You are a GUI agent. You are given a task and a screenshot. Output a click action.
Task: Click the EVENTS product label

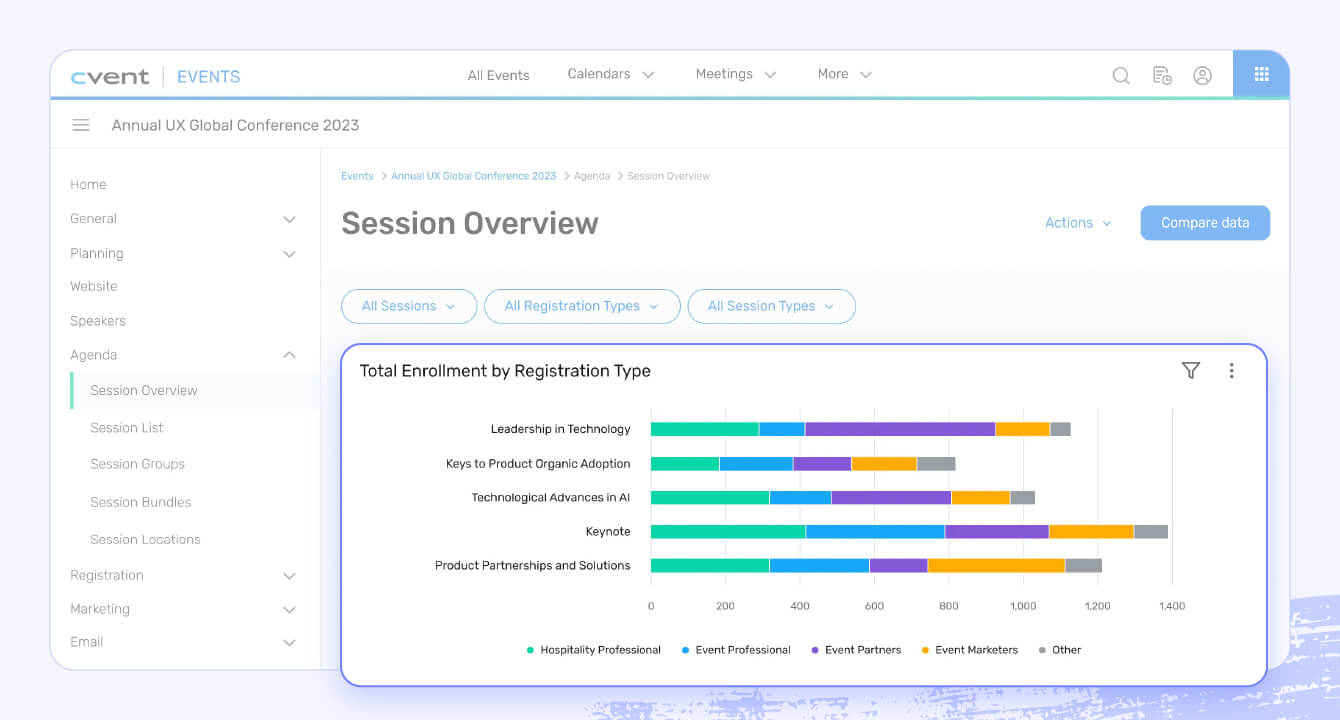(208, 77)
